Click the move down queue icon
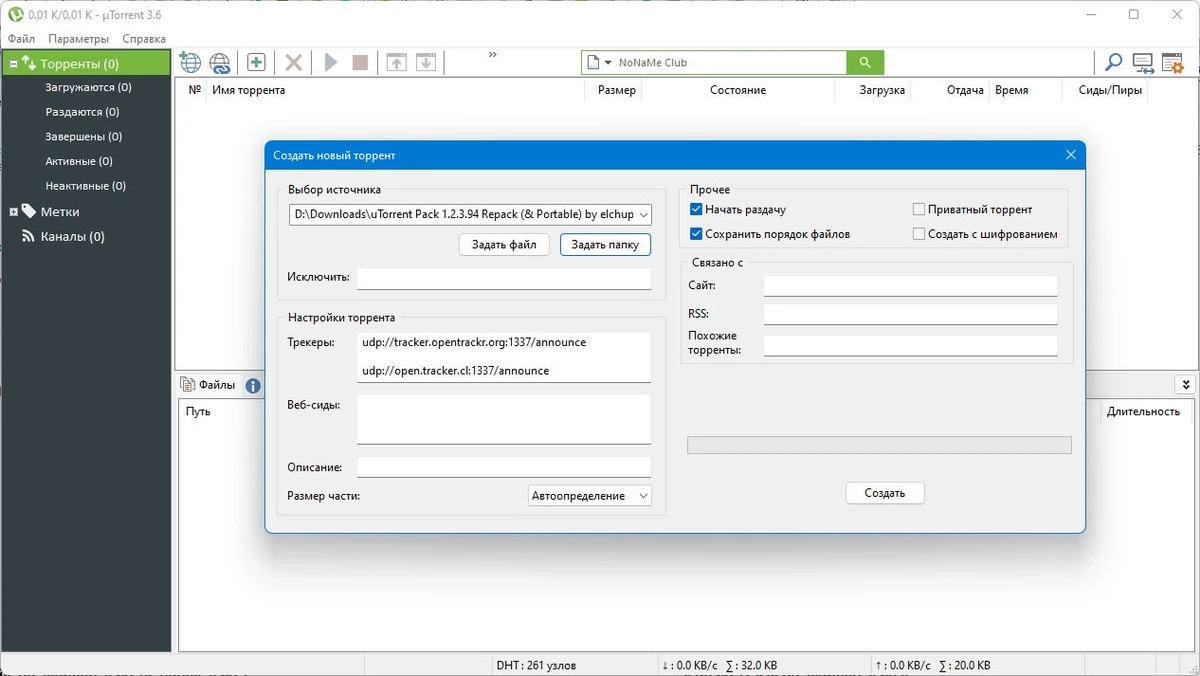Image resolution: width=1200 pixels, height=676 pixels. click(426, 62)
